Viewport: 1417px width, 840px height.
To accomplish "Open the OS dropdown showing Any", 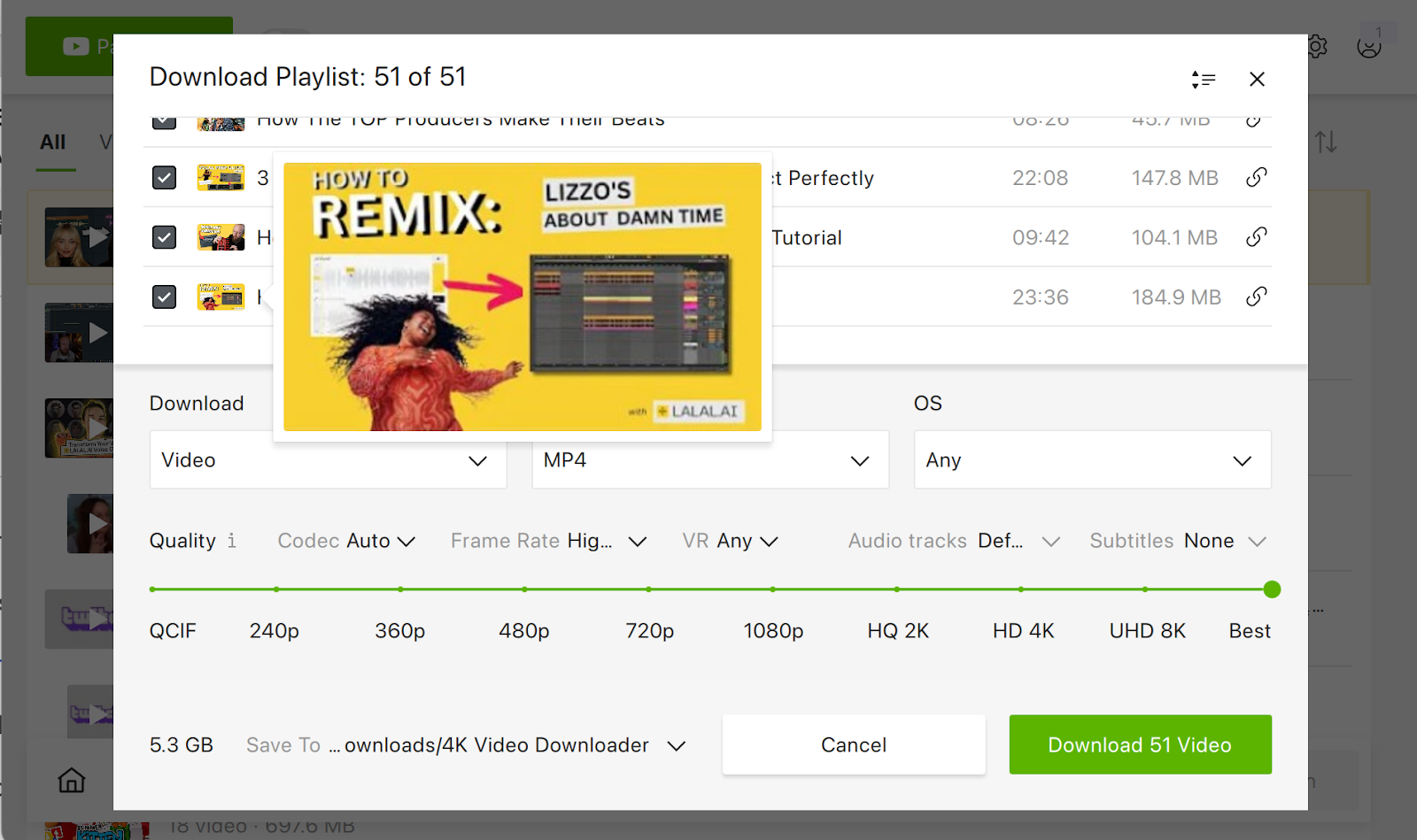I will (x=1092, y=459).
